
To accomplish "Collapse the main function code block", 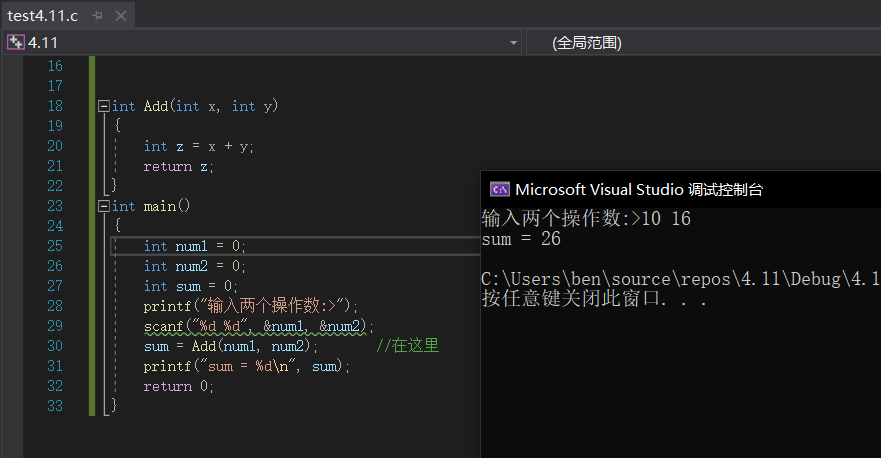I will (103, 206).
